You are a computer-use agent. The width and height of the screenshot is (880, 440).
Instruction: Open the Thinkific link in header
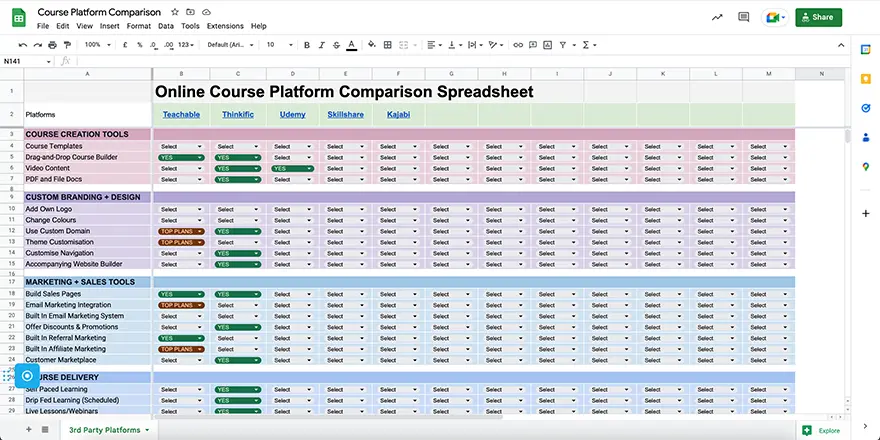pyautogui.click(x=238, y=114)
